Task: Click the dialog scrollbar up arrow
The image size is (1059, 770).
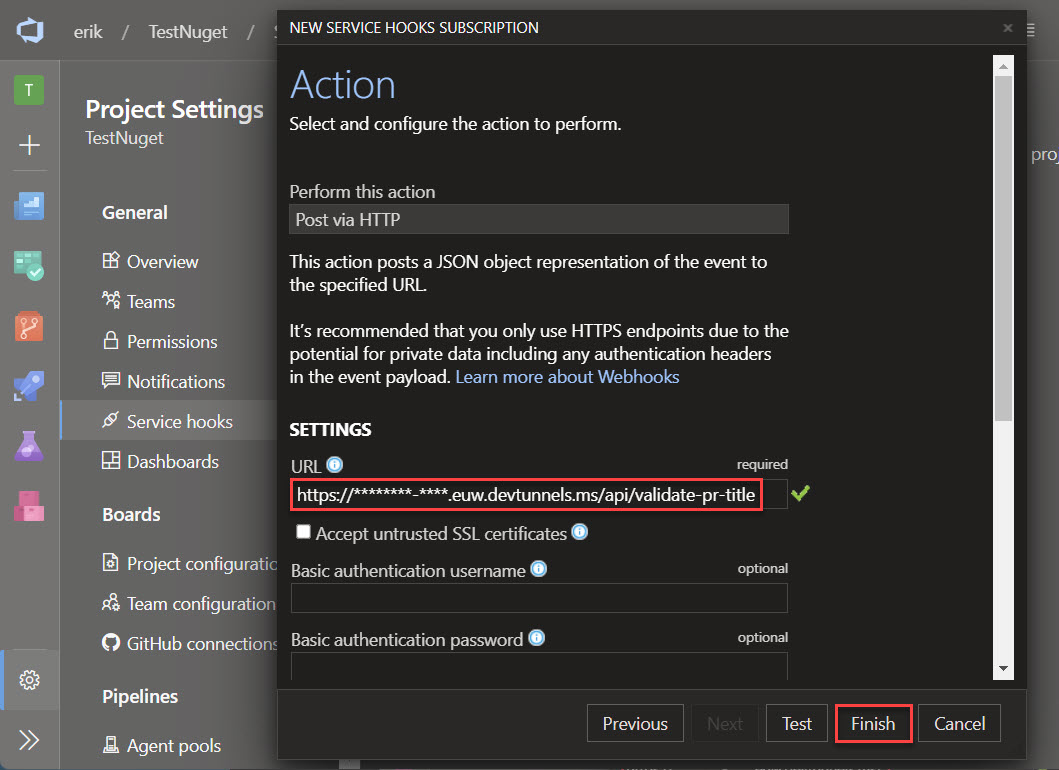Action: pos(1003,66)
